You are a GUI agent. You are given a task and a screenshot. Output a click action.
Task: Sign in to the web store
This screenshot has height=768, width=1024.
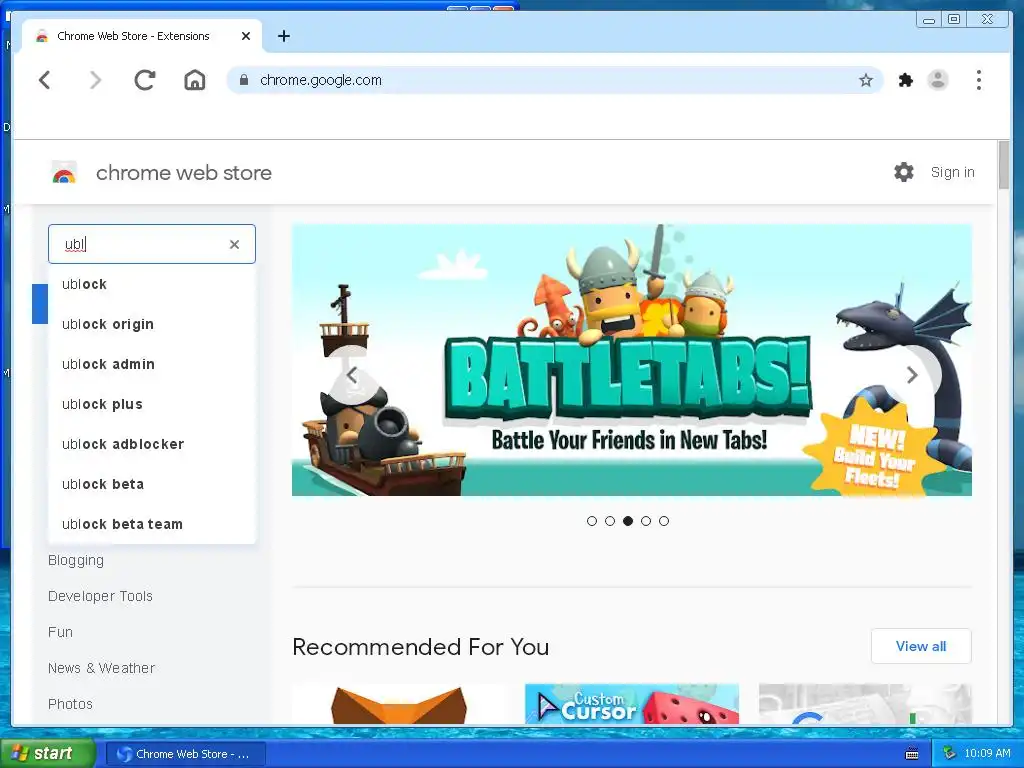(952, 172)
